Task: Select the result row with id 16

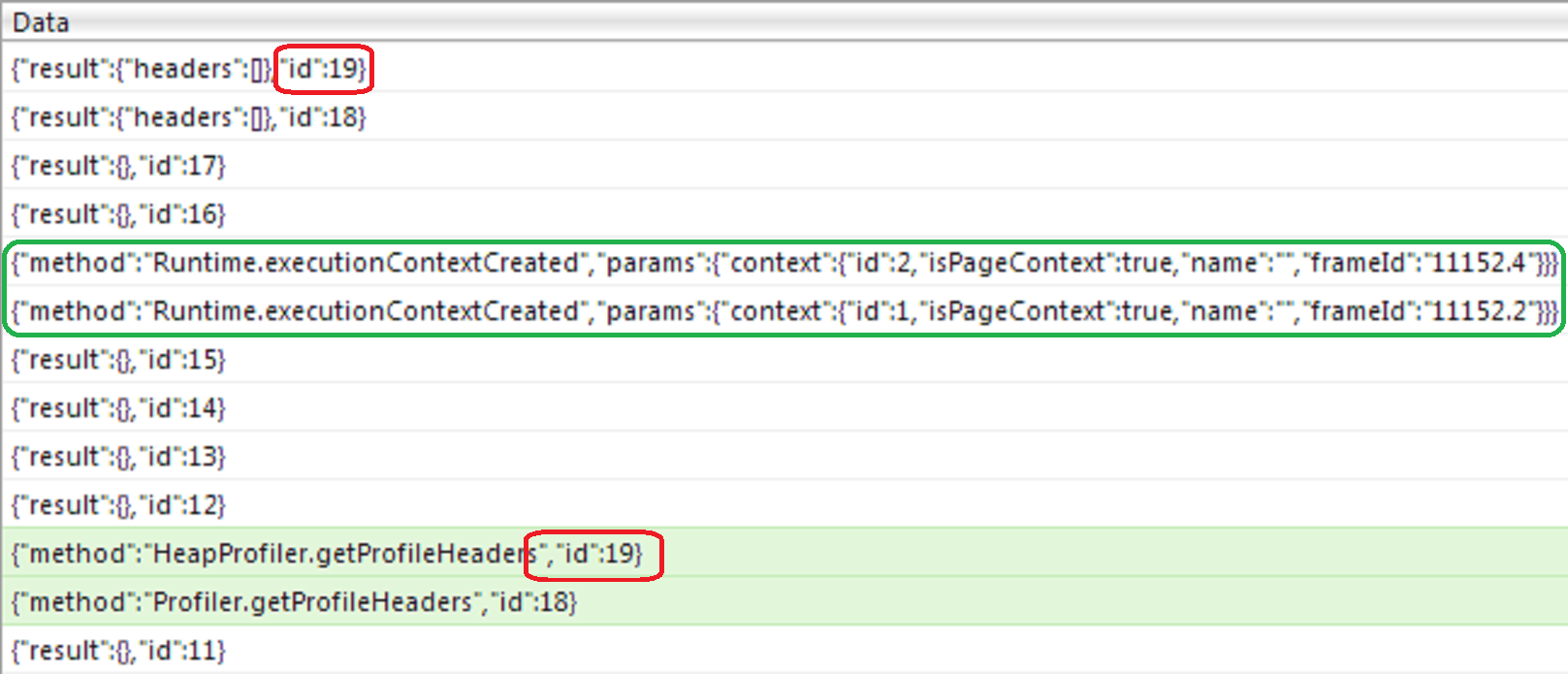Action: click(784, 213)
